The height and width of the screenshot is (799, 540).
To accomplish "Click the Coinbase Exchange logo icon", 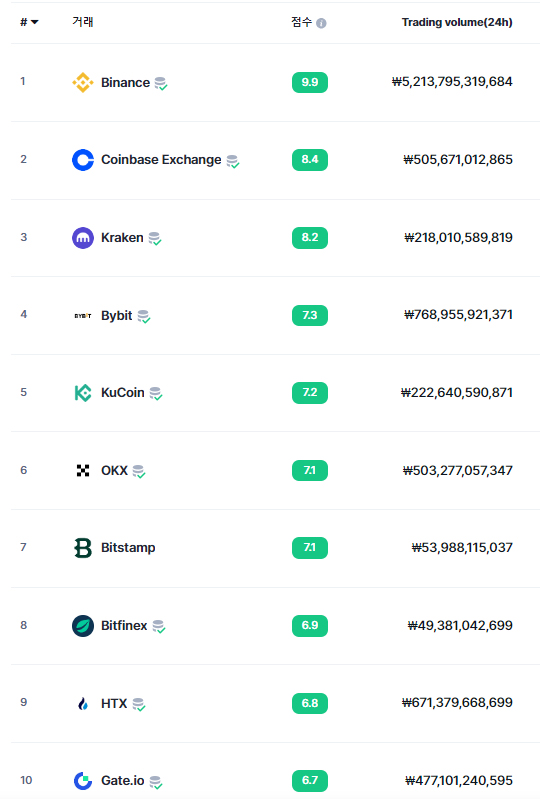I will click(83, 160).
